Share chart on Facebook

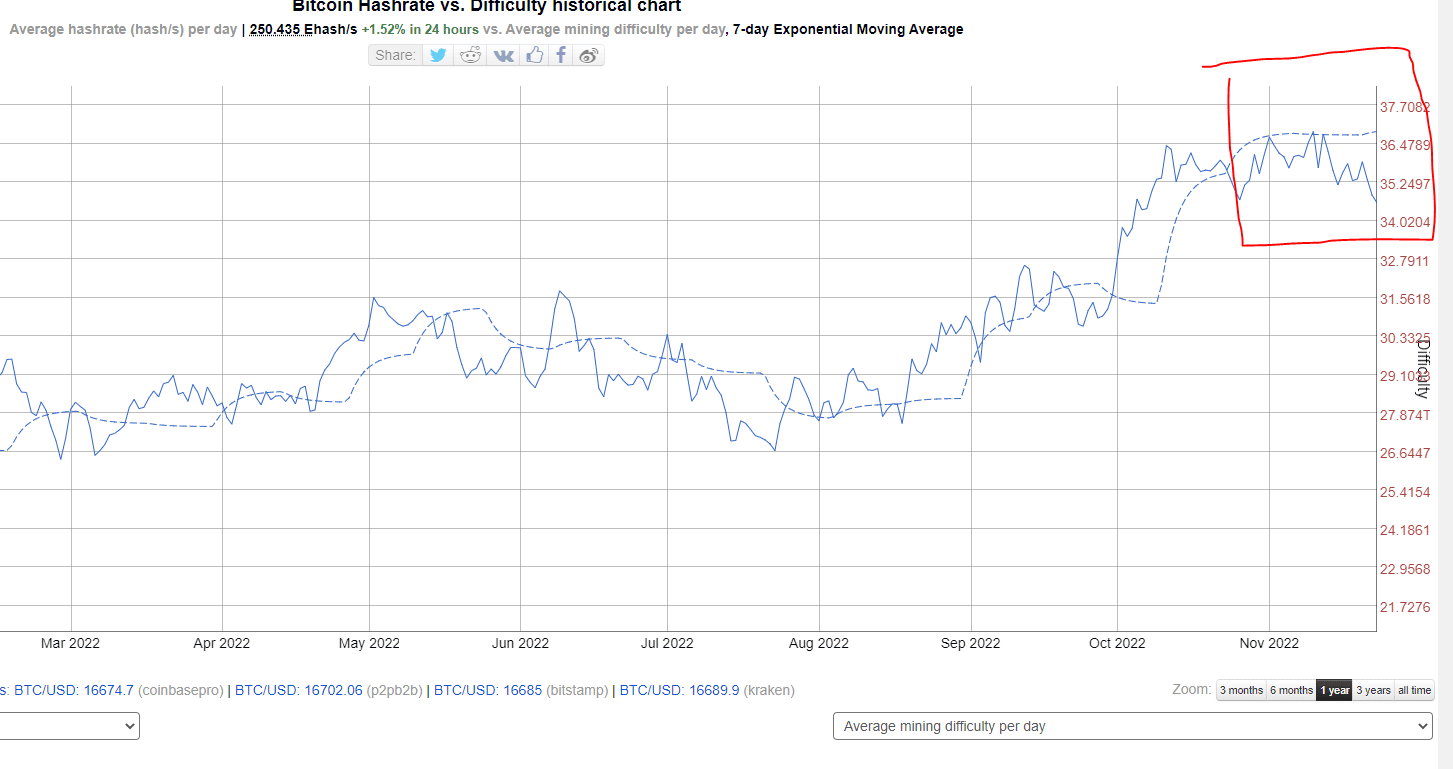[x=562, y=55]
